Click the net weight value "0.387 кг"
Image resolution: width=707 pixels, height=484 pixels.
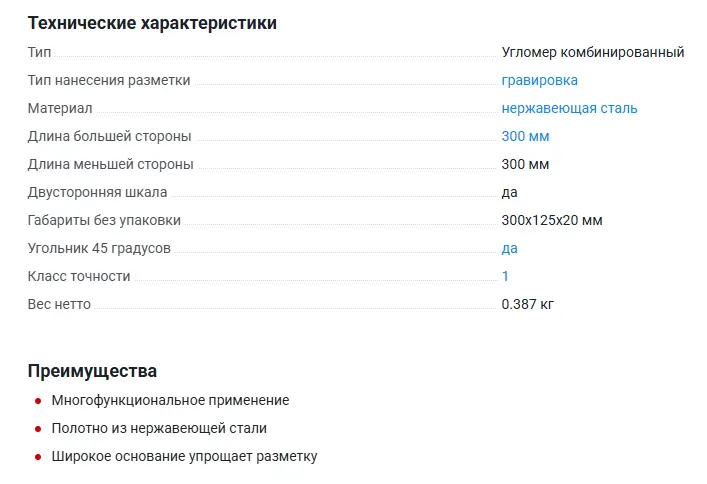click(527, 304)
